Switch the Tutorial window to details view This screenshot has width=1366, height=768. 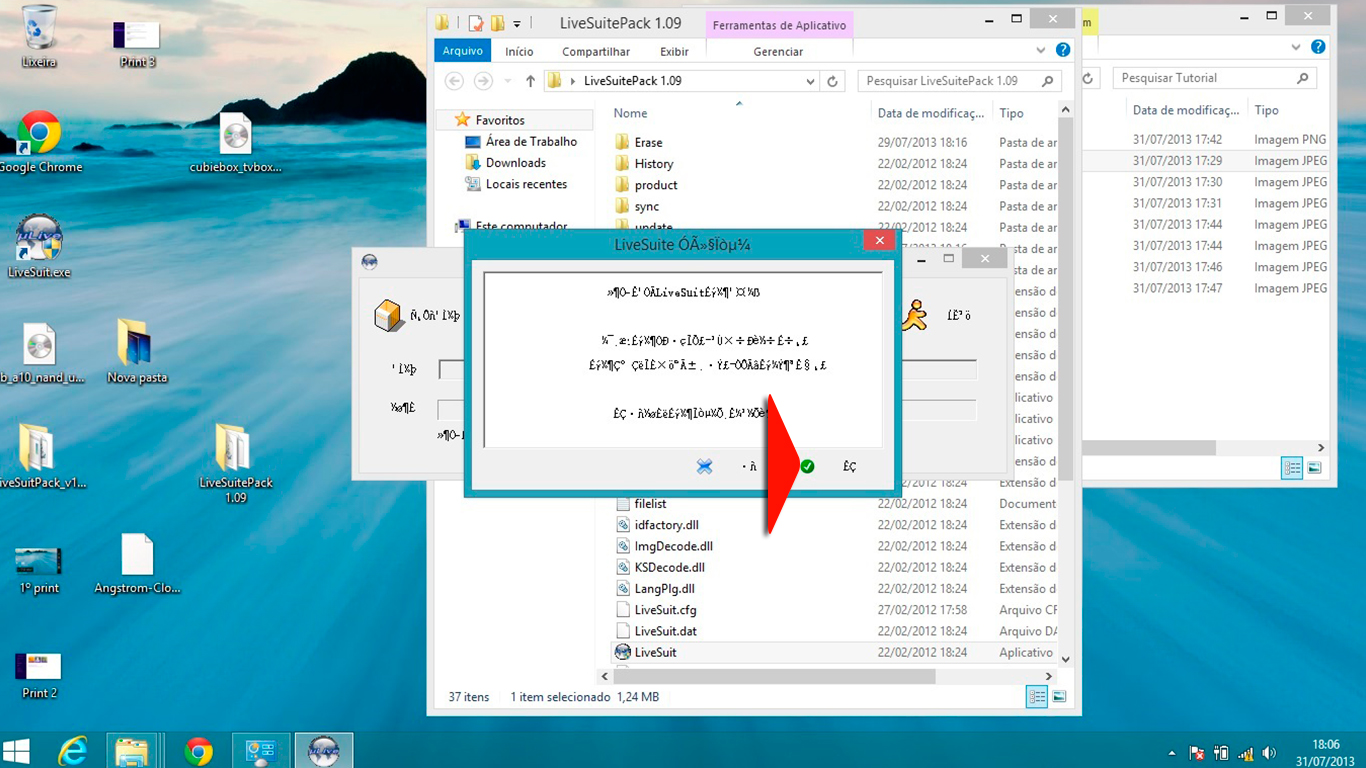click(x=1292, y=467)
